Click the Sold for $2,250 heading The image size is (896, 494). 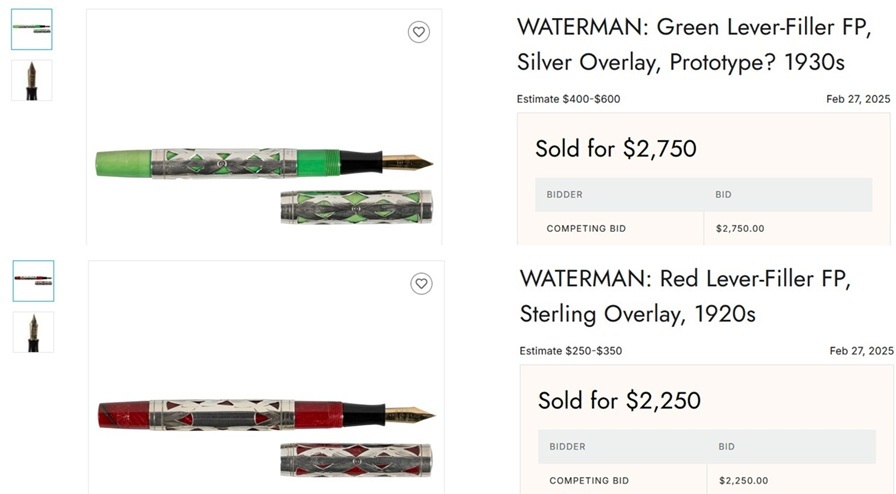[x=619, y=401]
